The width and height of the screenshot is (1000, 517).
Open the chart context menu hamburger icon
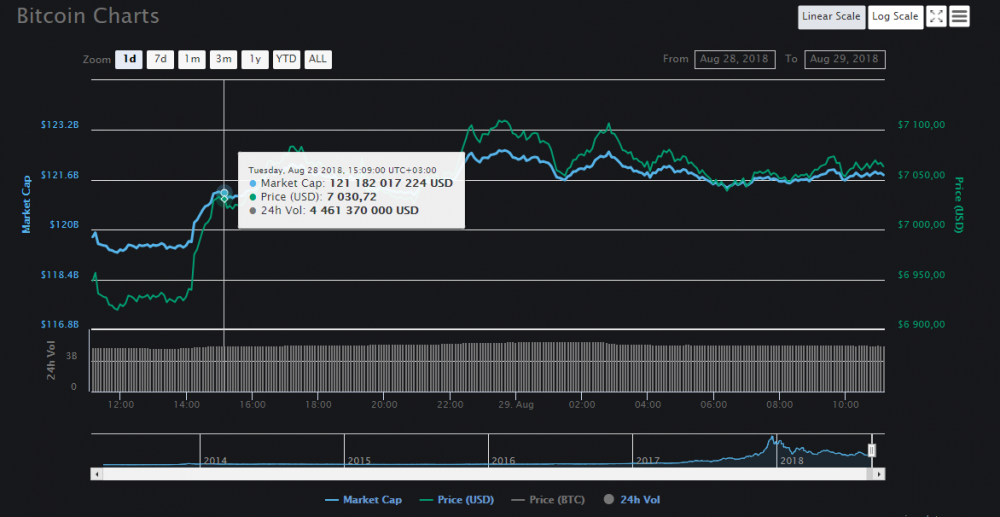959,17
